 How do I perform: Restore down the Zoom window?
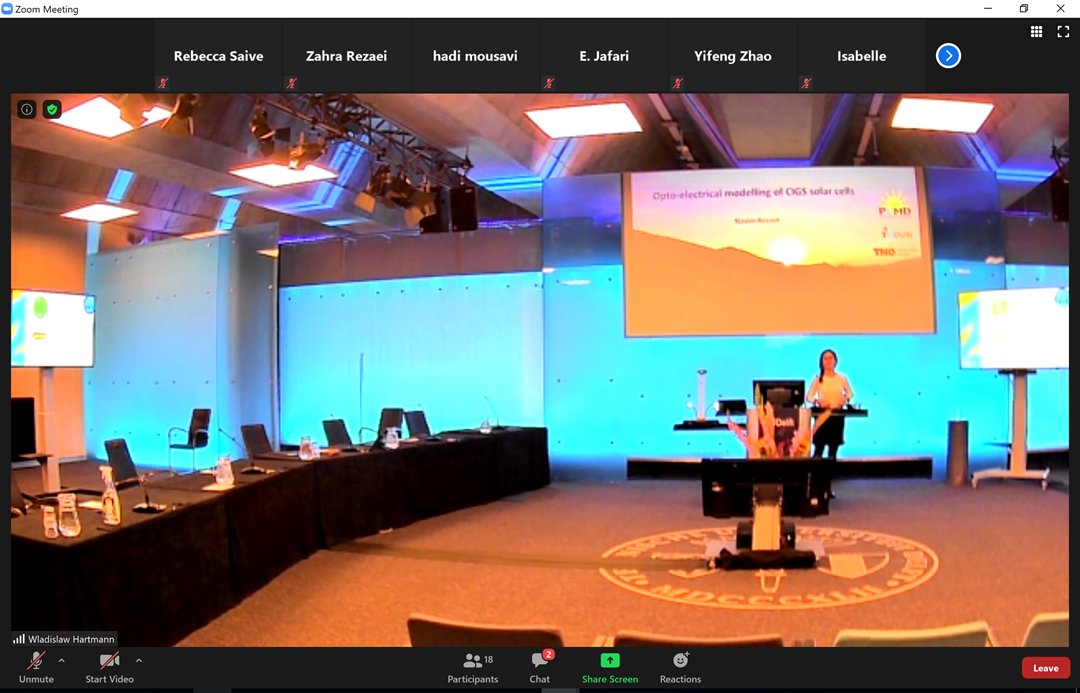click(x=1024, y=8)
